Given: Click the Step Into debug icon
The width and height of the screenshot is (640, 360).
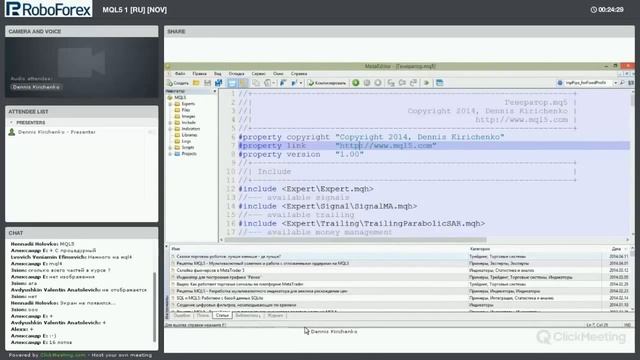Looking at the screenshot, I should point(391,83).
